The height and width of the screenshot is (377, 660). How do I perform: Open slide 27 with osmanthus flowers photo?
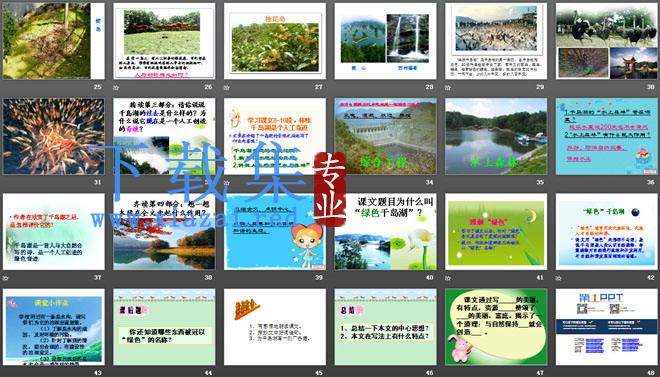coord(275,41)
